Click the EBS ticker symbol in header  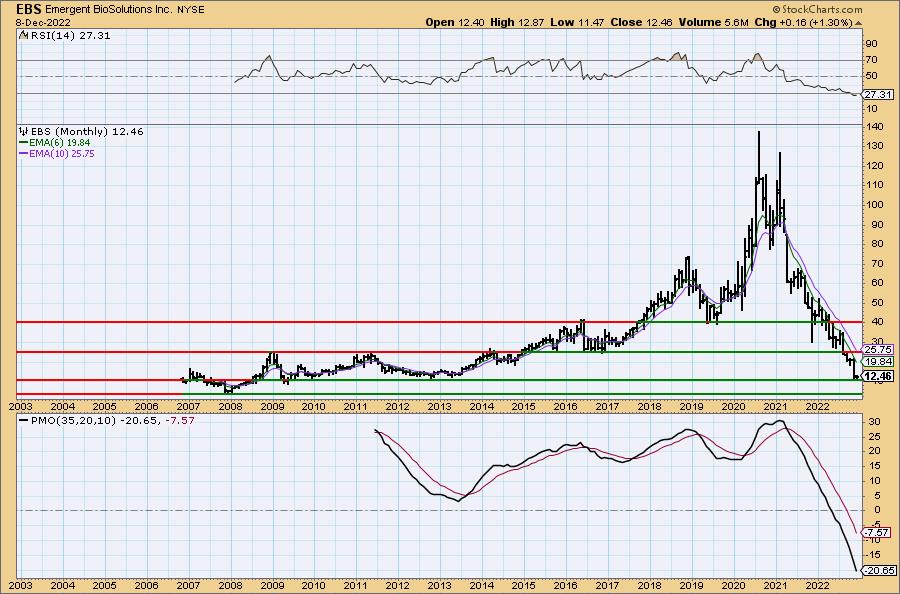pos(29,10)
